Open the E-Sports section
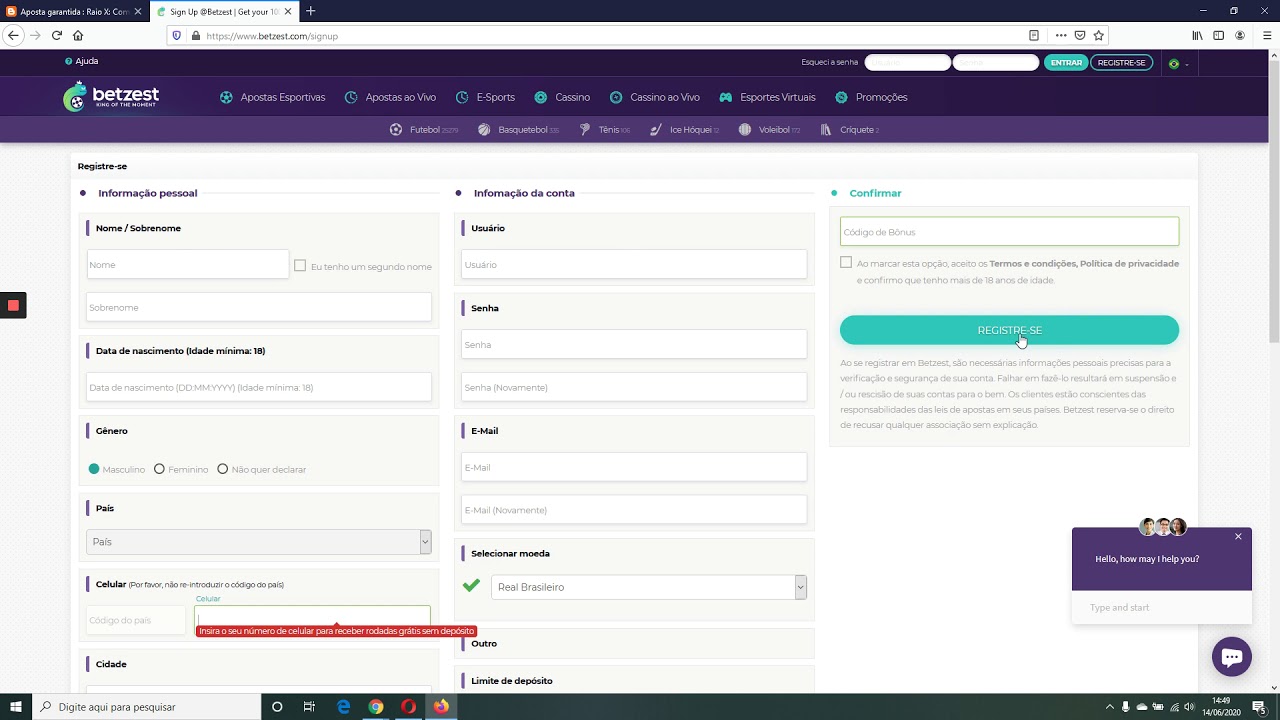Image resolution: width=1280 pixels, height=720 pixels. (x=486, y=97)
